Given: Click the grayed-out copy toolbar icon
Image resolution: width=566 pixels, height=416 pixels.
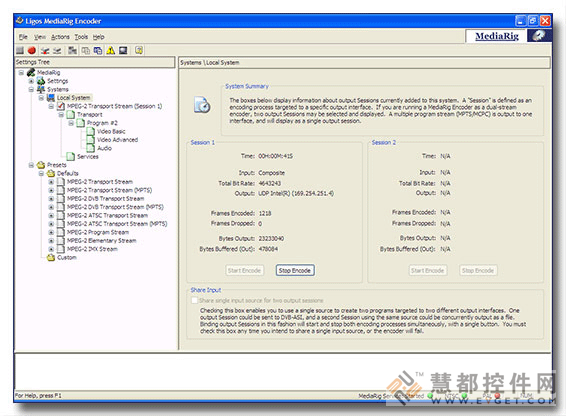Looking at the screenshot, I should (86, 51).
